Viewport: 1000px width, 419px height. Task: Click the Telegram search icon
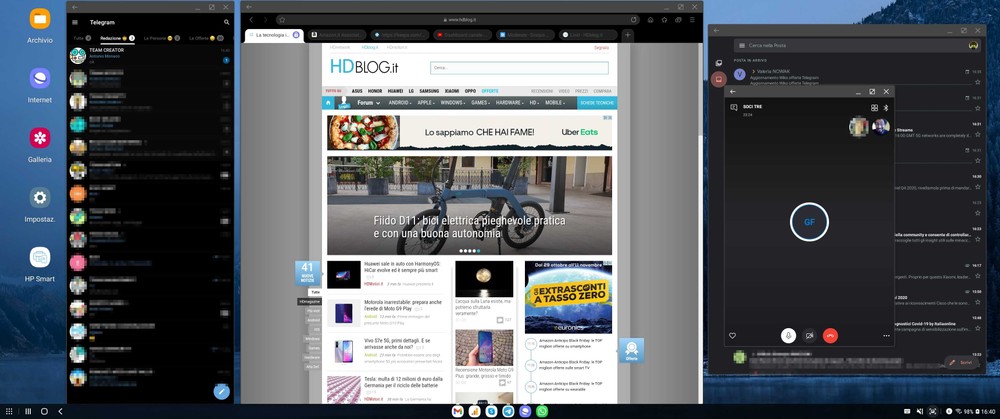(226, 22)
